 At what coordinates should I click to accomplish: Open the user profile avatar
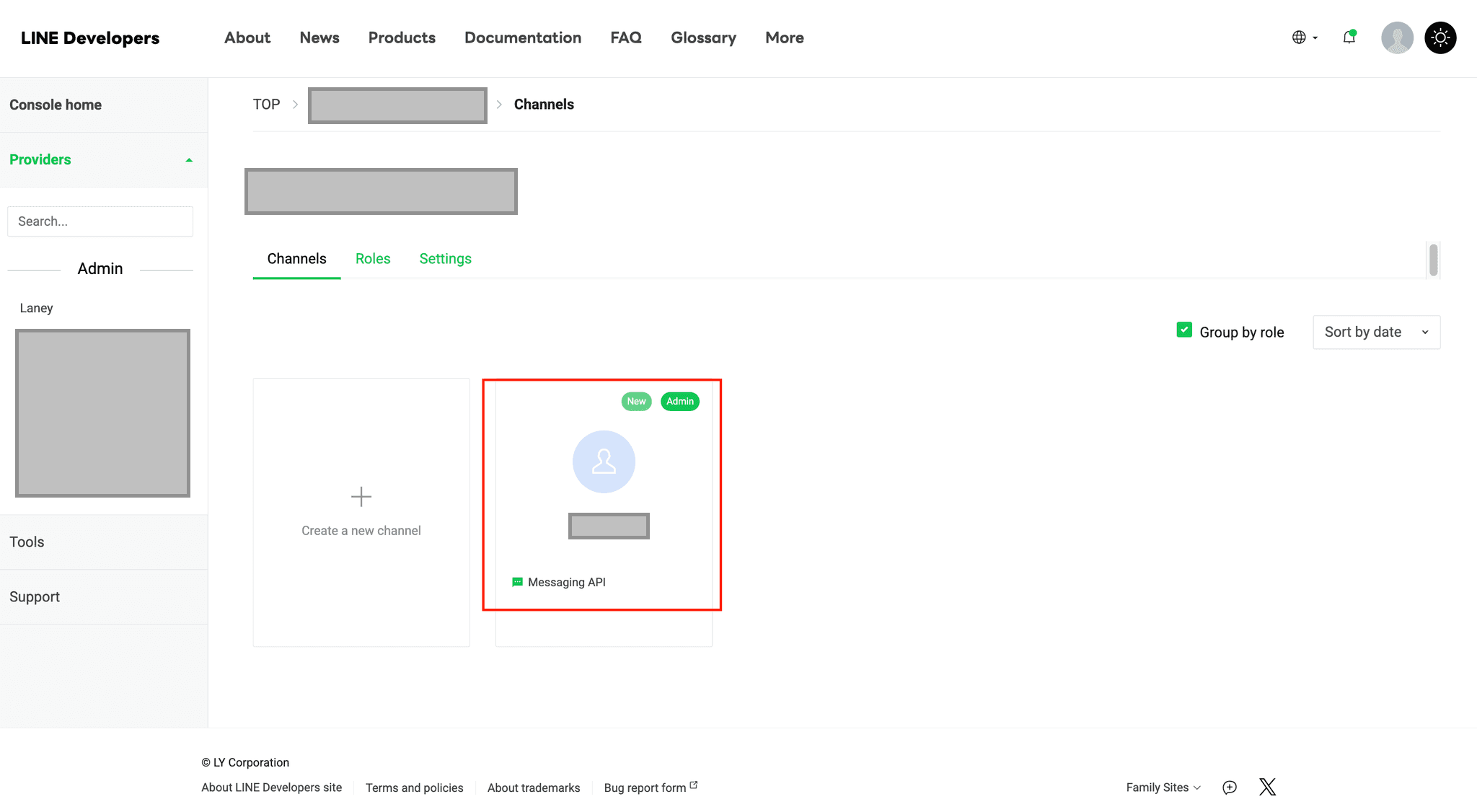[x=1397, y=37]
